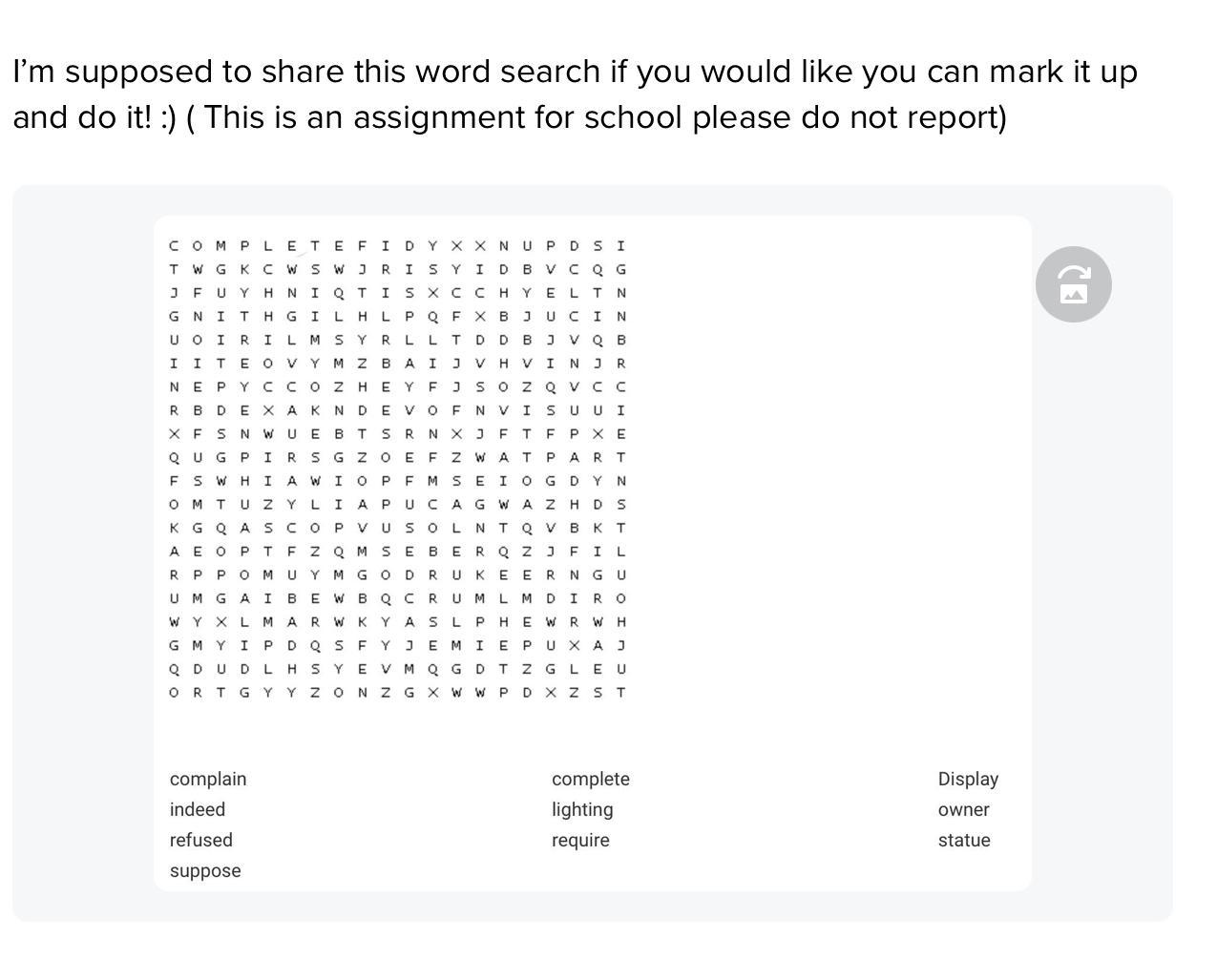Select "require" in the word list
Screen dimensions: 1217x980
[580, 840]
